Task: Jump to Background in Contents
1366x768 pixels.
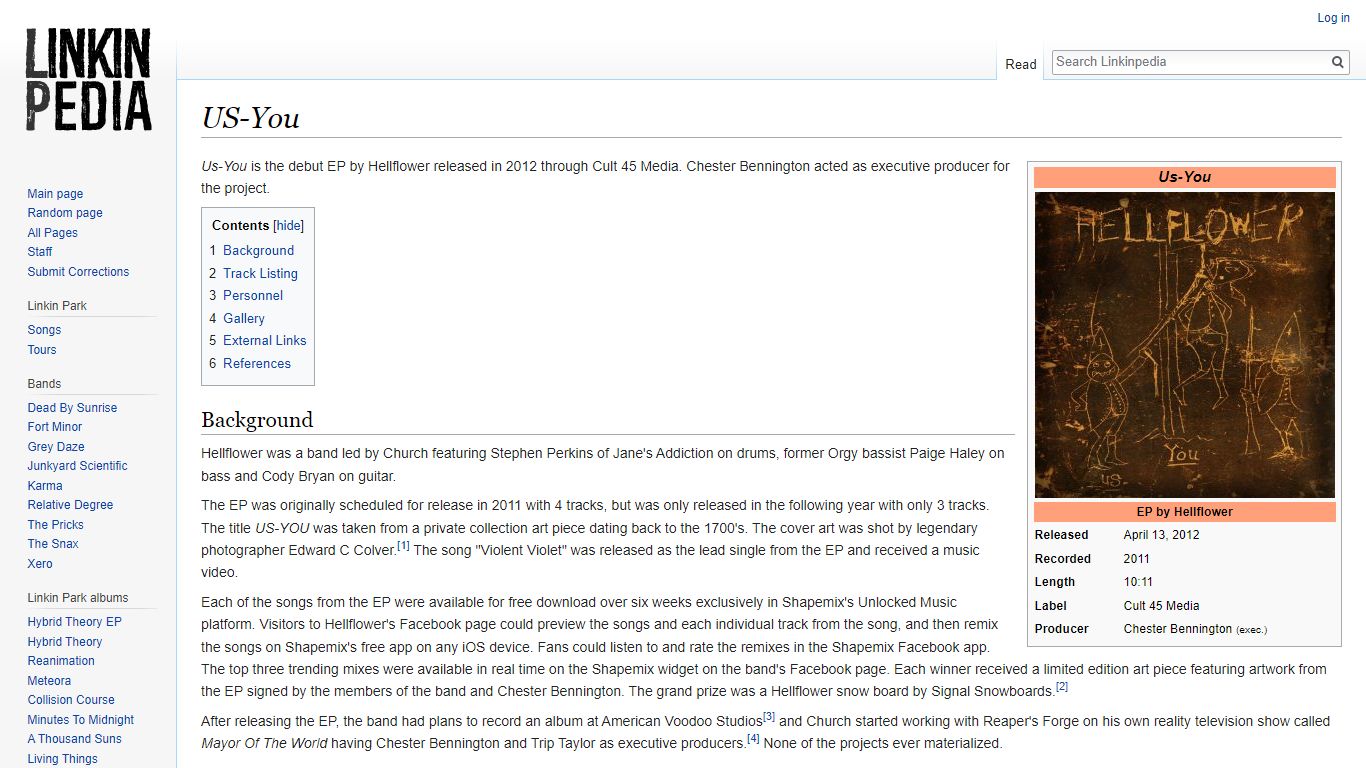Action: [x=258, y=251]
